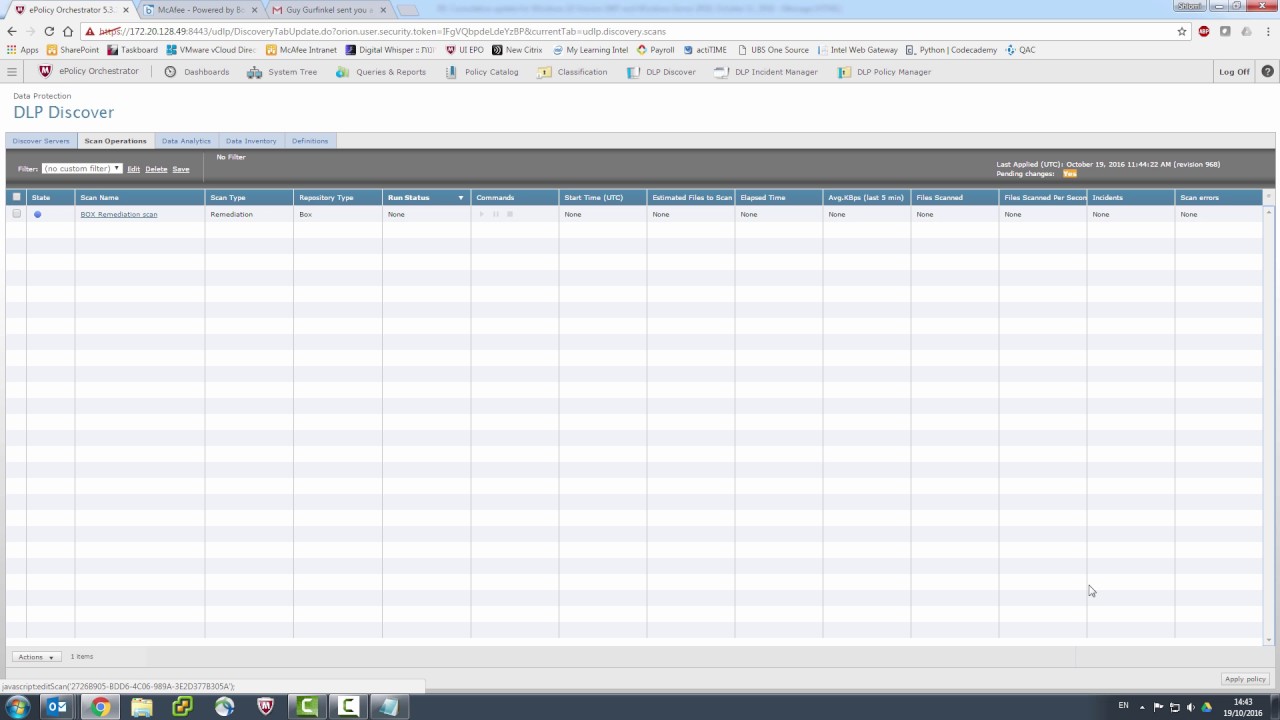Click the Scan errors column header
Image resolution: width=1280 pixels, height=720 pixels.
point(1218,198)
